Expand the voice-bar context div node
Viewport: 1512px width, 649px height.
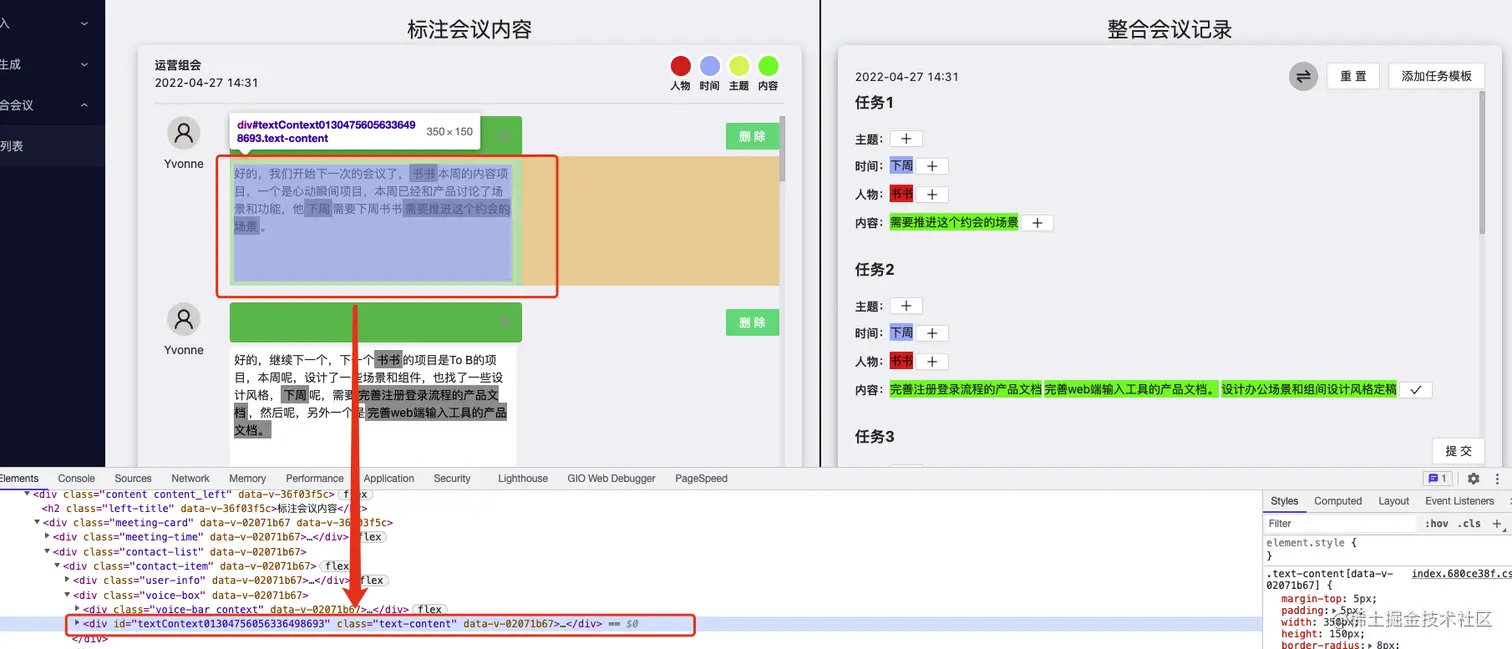pos(77,609)
